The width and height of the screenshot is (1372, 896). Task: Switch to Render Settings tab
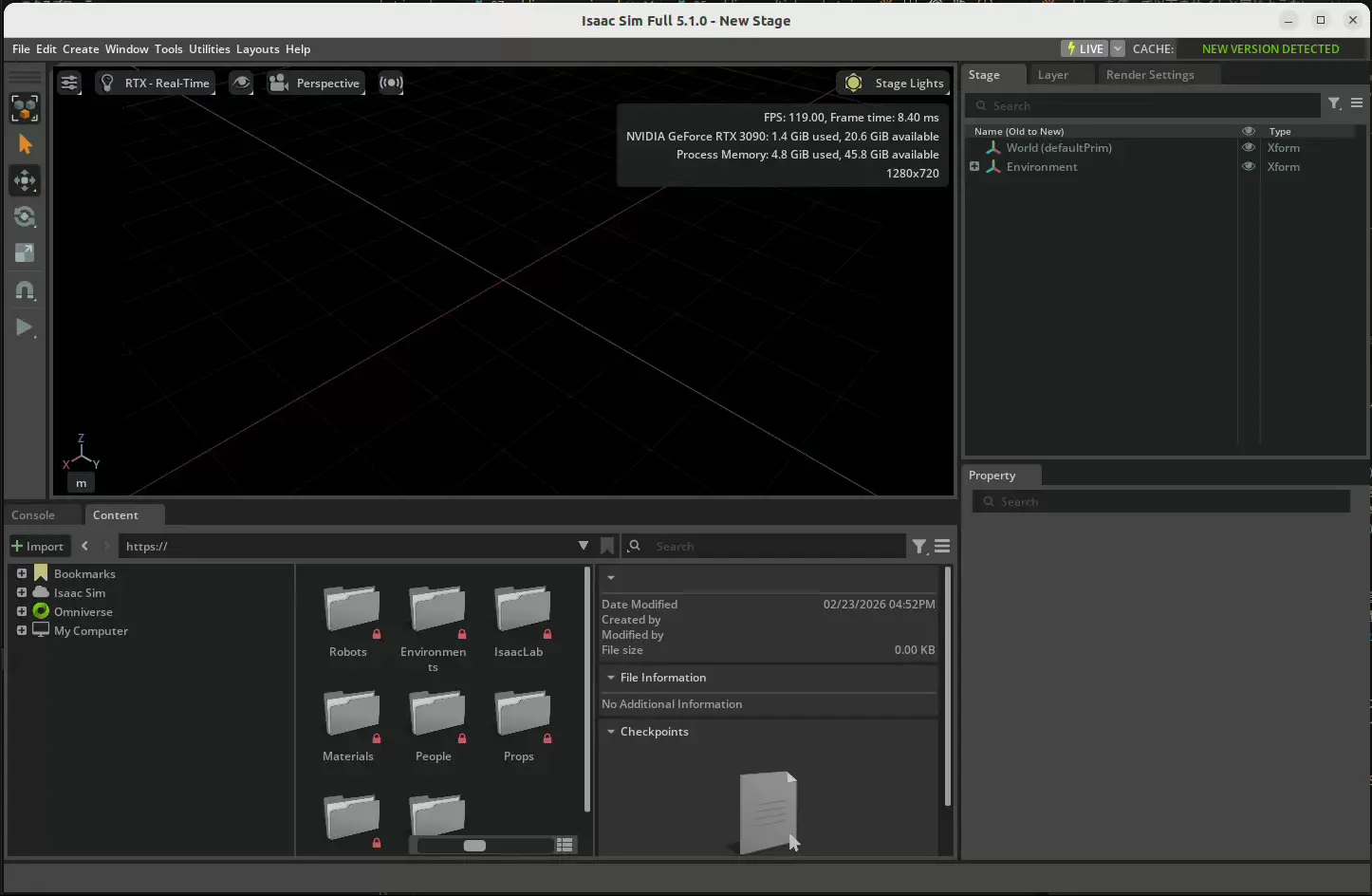pyautogui.click(x=1149, y=75)
